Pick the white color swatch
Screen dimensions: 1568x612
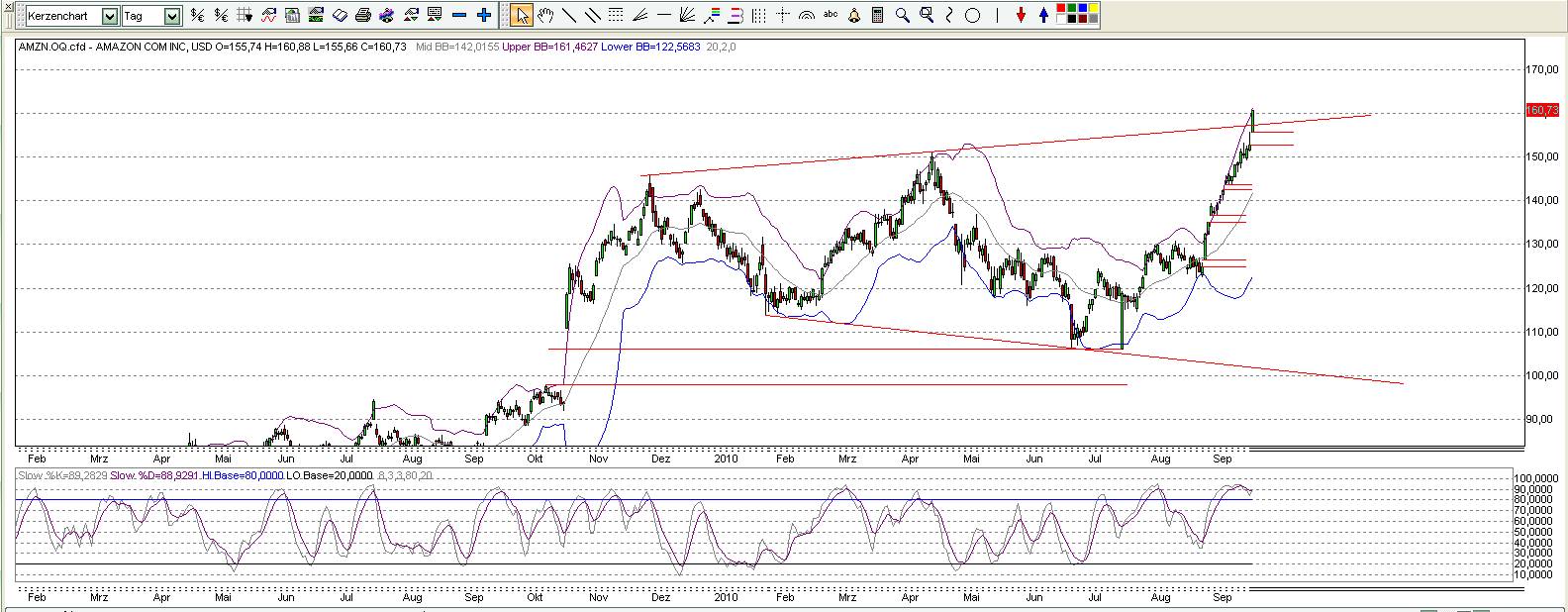pyautogui.click(x=1061, y=19)
